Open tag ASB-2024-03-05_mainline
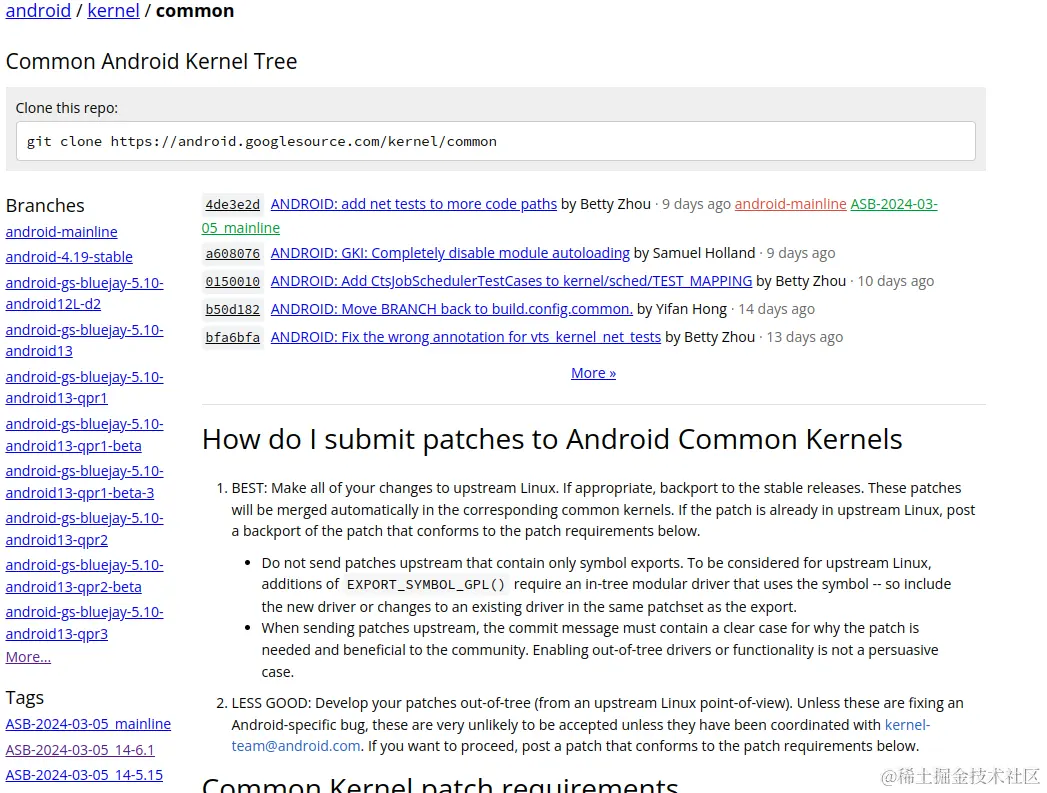 [88, 723]
